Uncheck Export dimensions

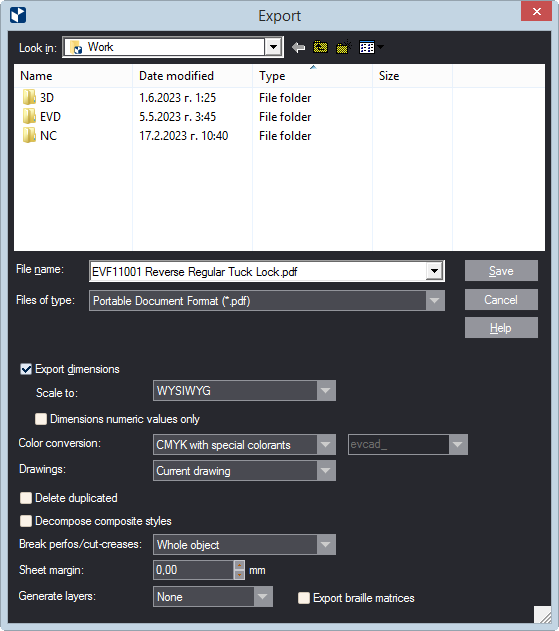(26, 369)
